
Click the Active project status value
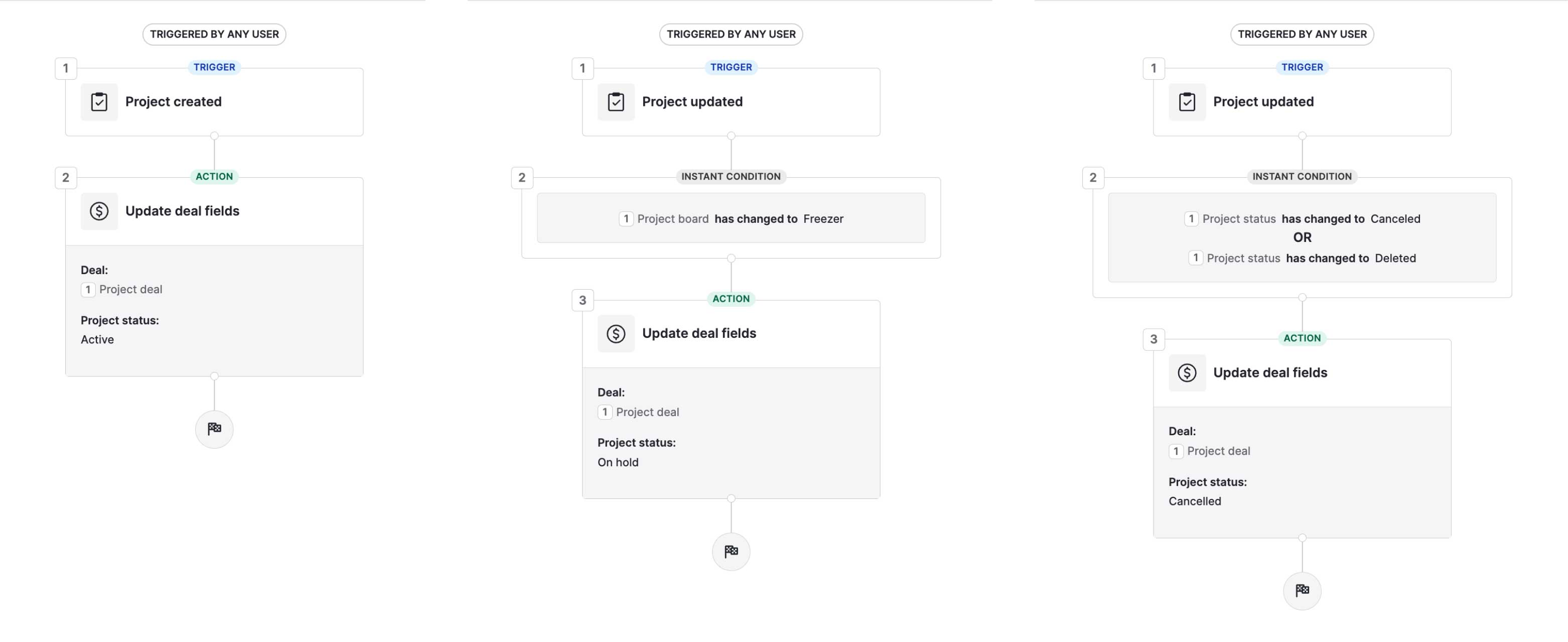pos(97,340)
